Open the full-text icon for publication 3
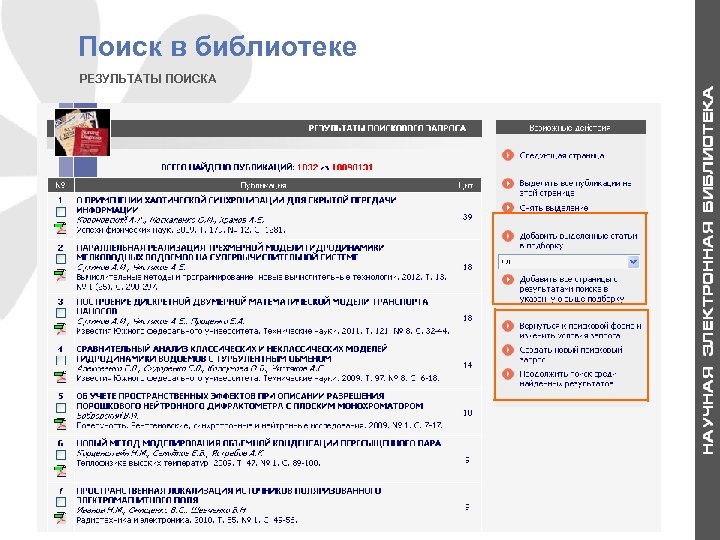The height and width of the screenshot is (540, 720). pos(60,329)
